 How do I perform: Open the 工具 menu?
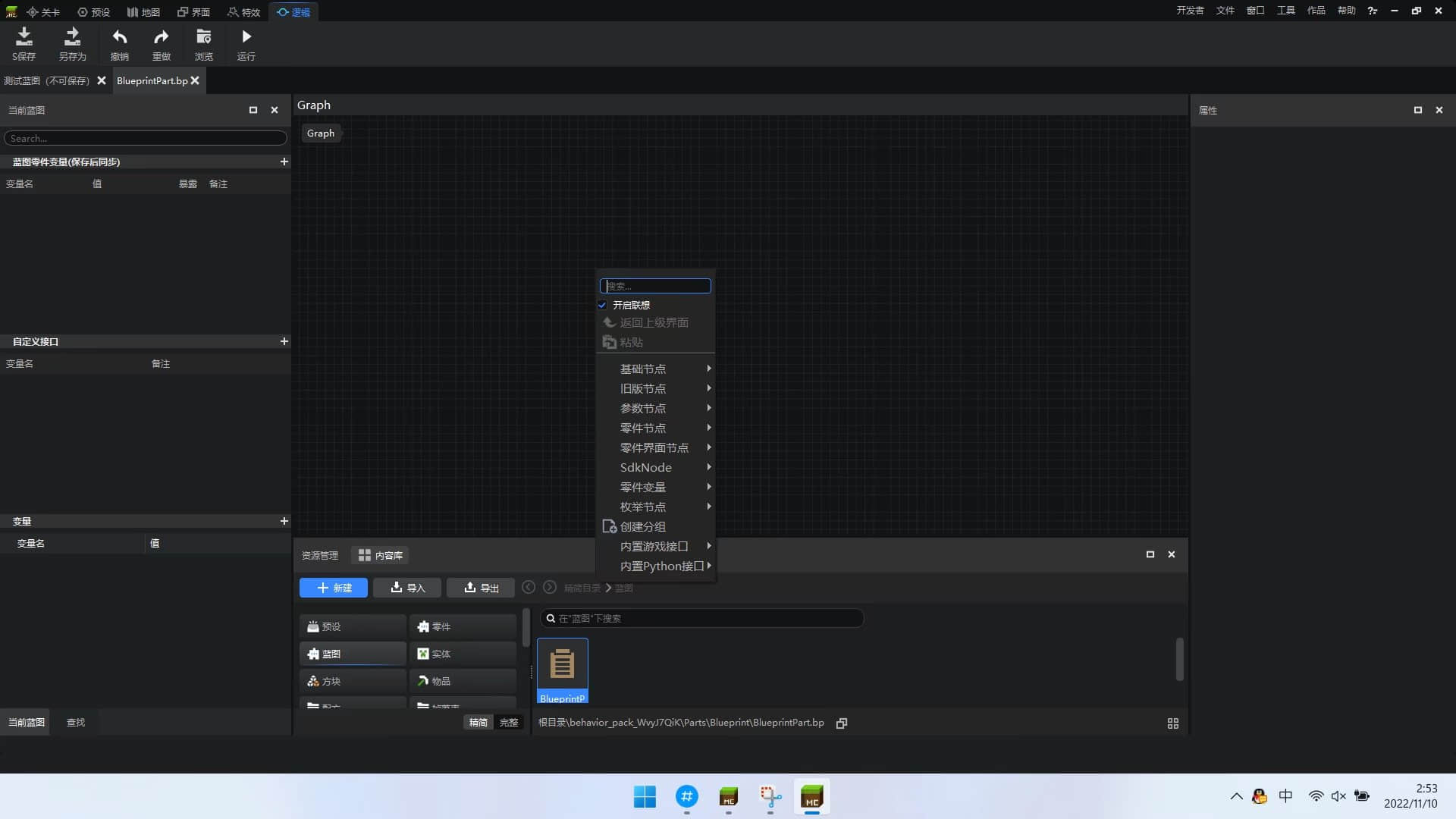(x=1286, y=11)
